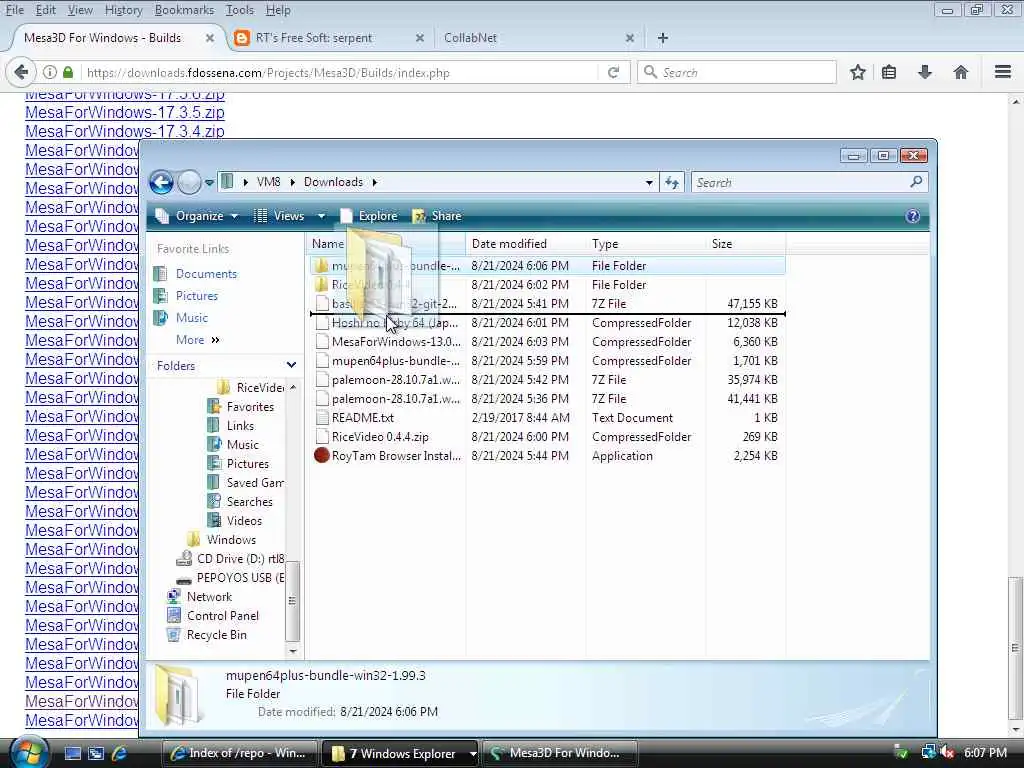Click the Share toolbar button
This screenshot has height=768, width=1024.
click(x=437, y=216)
